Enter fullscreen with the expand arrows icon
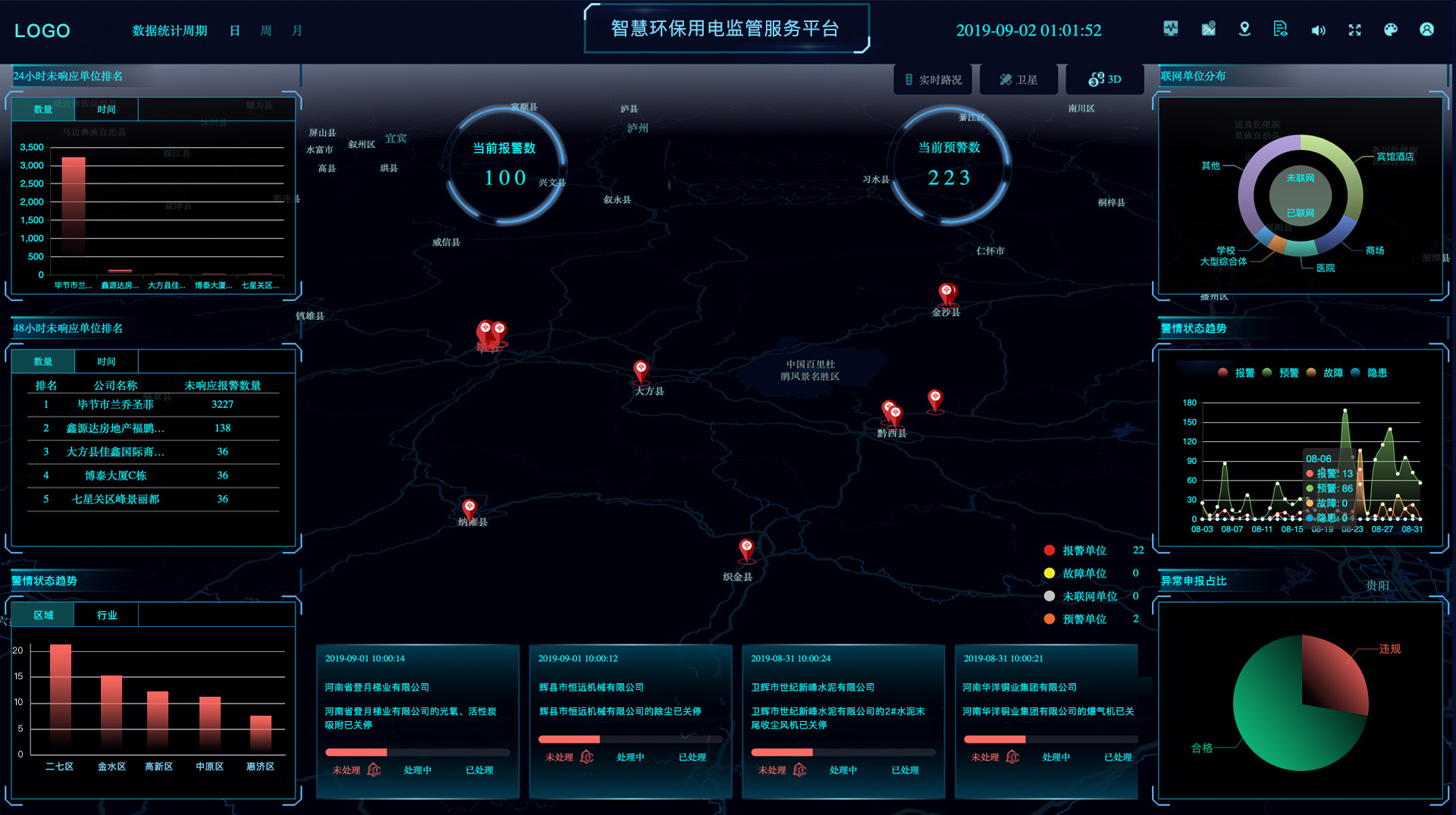The width and height of the screenshot is (1456, 815). tap(1354, 30)
